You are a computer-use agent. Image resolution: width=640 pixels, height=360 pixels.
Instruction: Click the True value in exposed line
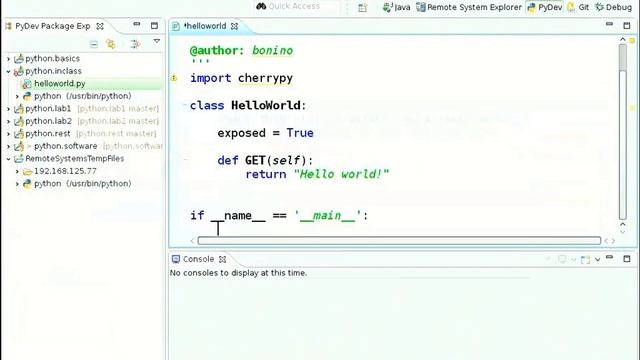[x=300, y=133]
